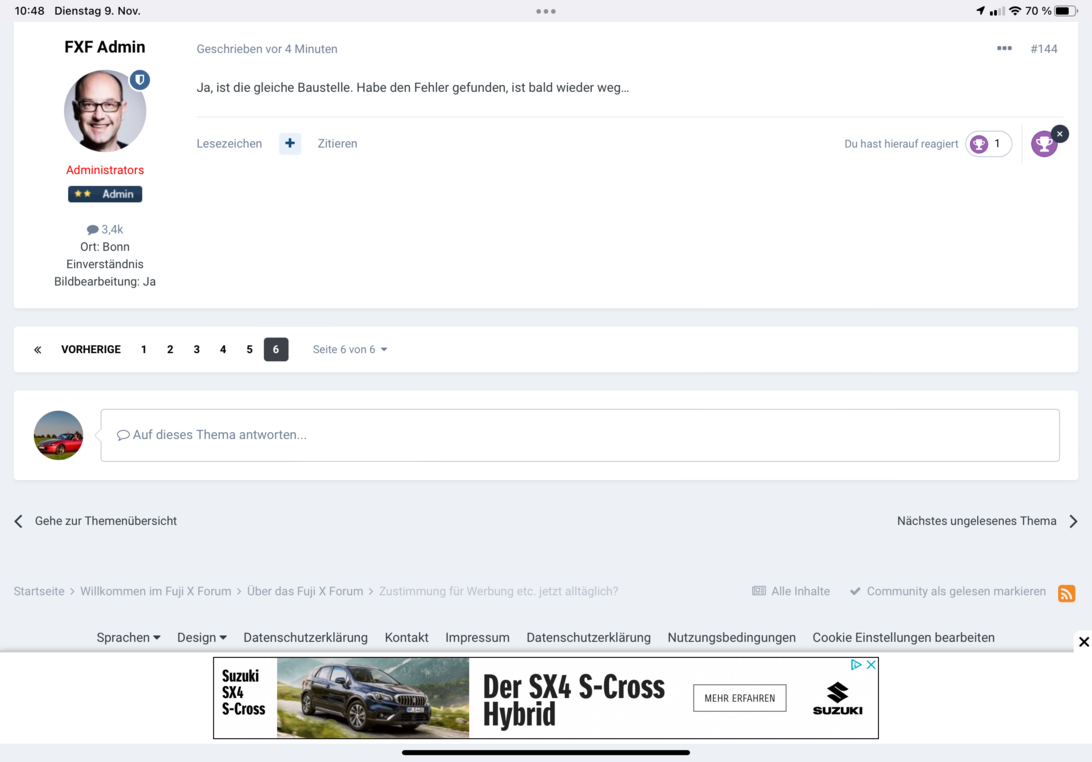Viewport: 1092px width, 762px height.
Task: Mark community as read
Action: (x=947, y=592)
